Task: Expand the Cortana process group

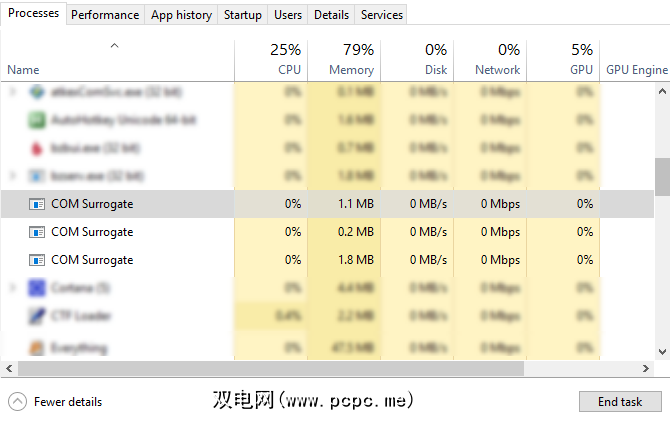Action: tap(12, 288)
